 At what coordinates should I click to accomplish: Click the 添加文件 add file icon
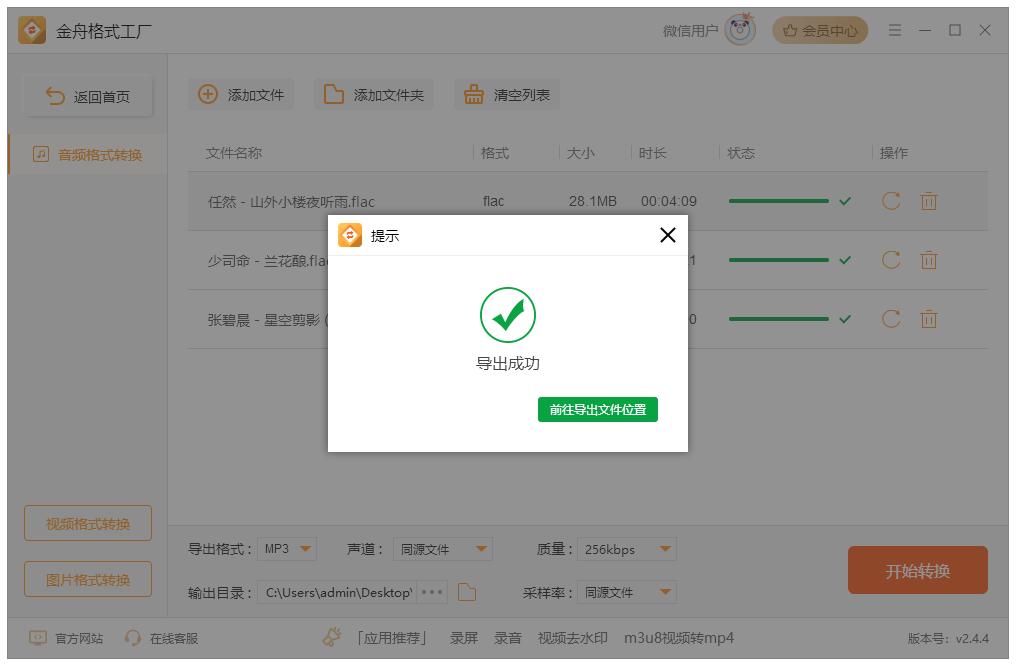pyautogui.click(x=208, y=94)
